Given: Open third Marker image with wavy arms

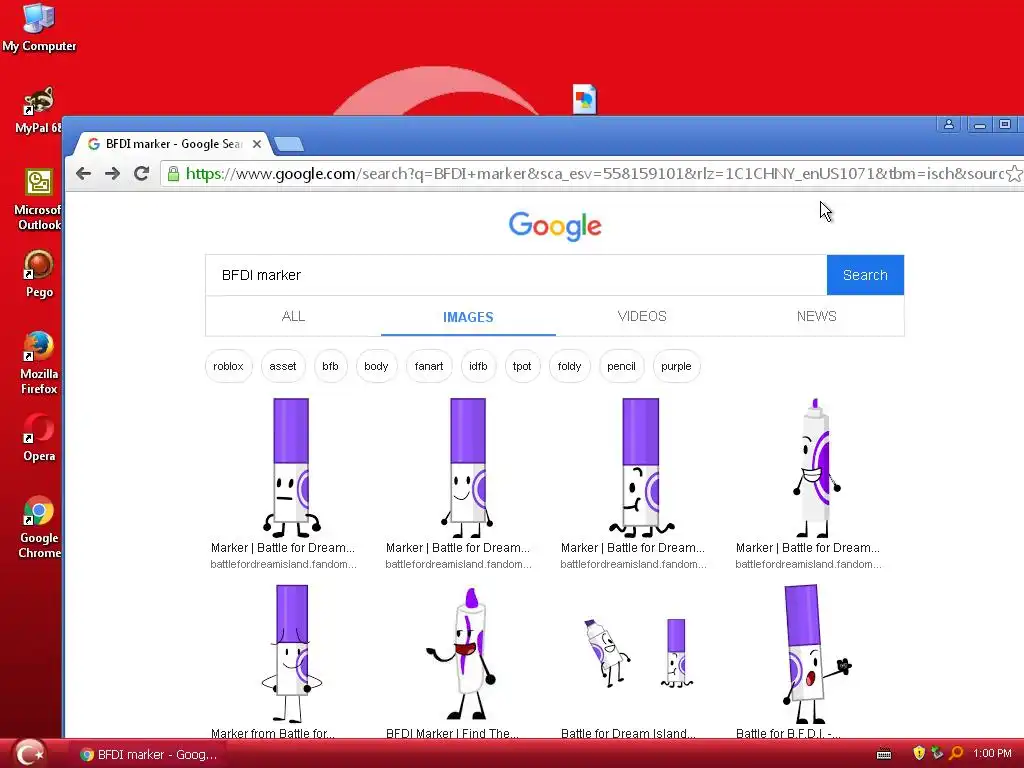Looking at the screenshot, I should tap(641, 468).
